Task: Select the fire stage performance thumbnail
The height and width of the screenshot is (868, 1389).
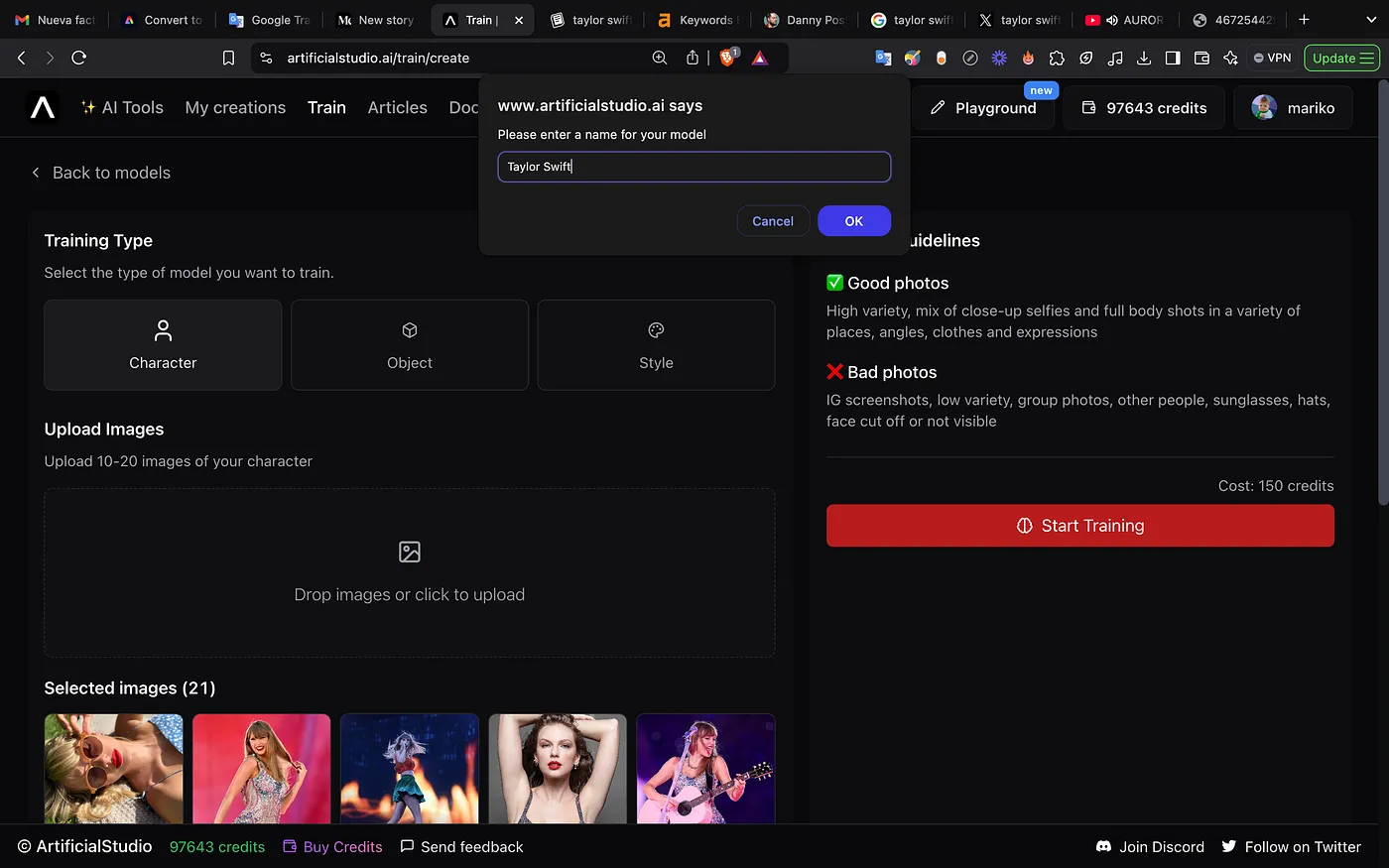Action: tap(410, 769)
